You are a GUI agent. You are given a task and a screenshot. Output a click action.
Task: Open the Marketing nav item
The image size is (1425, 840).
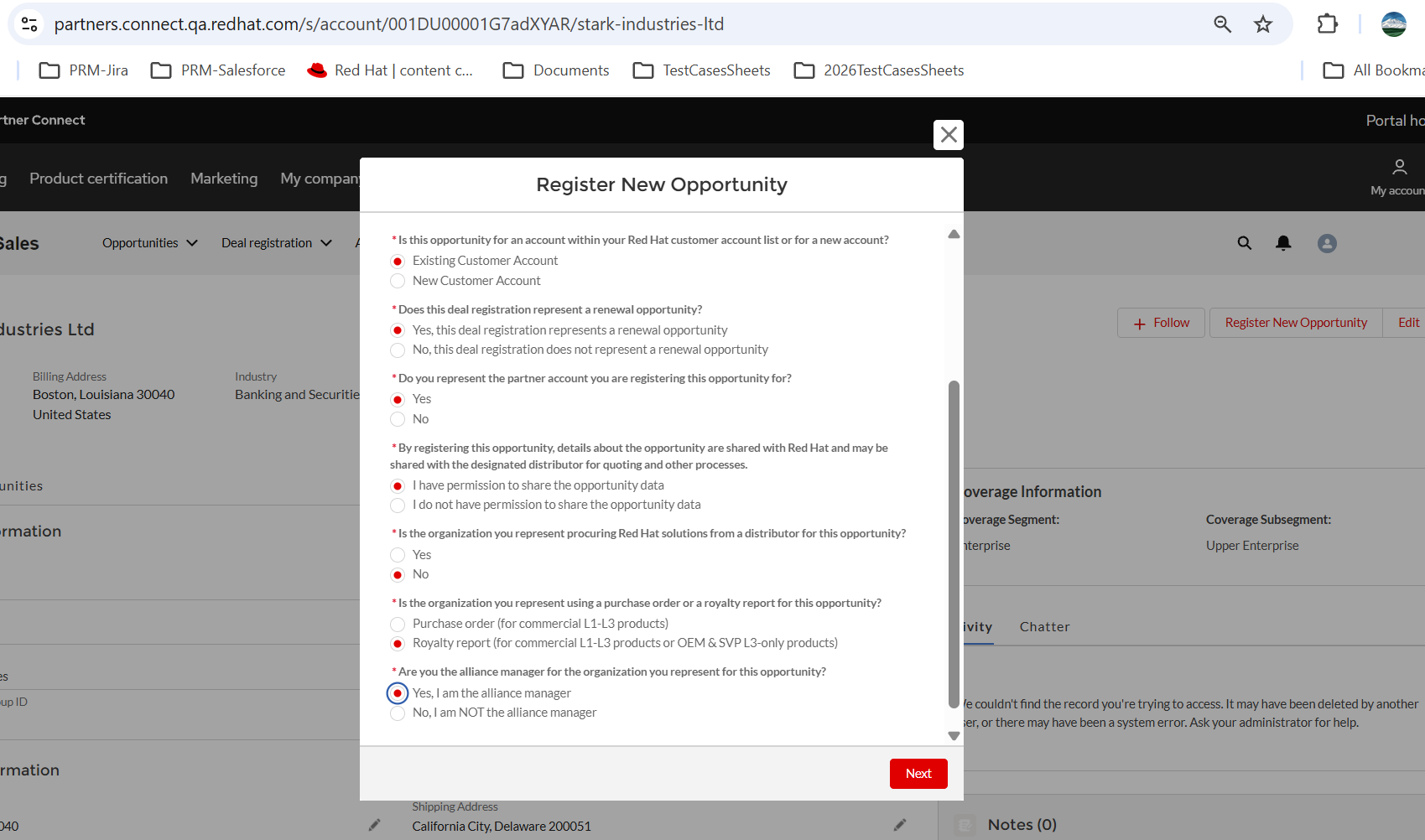(x=224, y=179)
